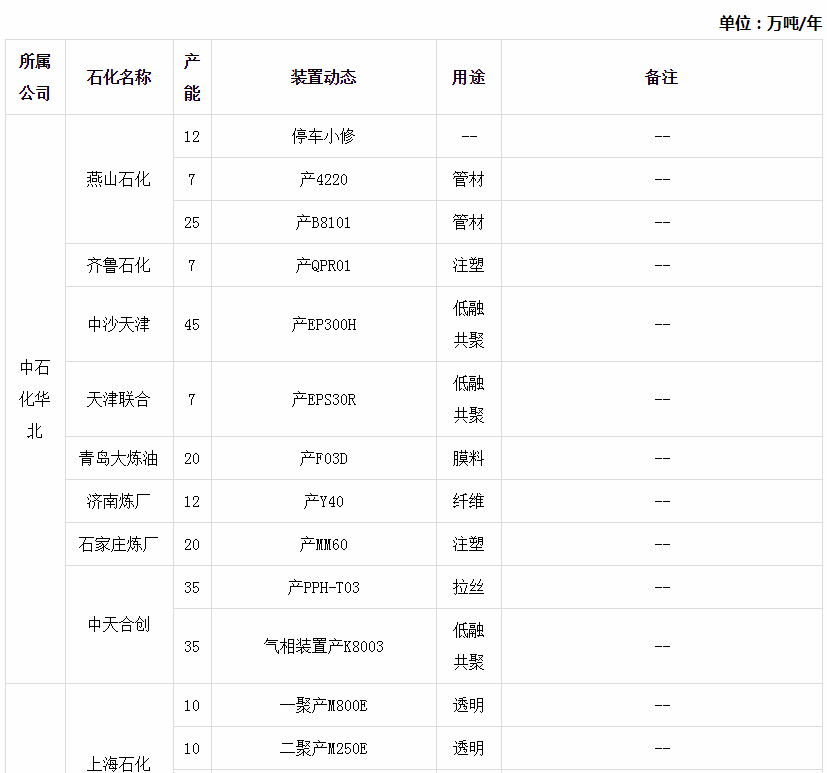The height and width of the screenshot is (773, 827).
Task: Click the 气相装置产K8003 cell
Action: click(323, 646)
